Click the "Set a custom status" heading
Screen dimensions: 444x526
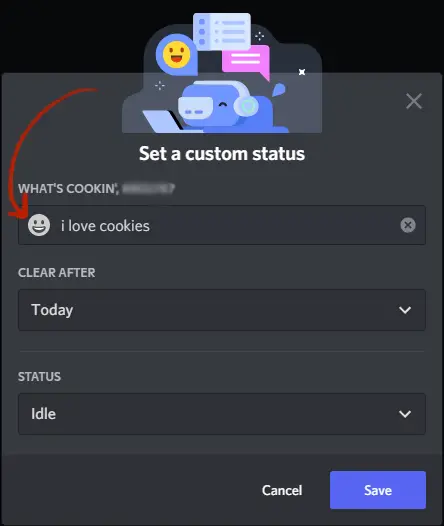point(222,154)
